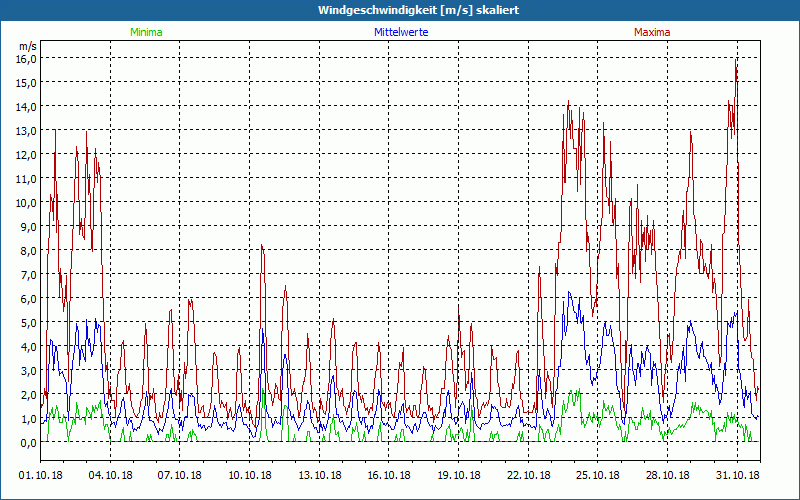Image resolution: width=800 pixels, height=500 pixels.
Task: Click the 31.10.18 date label
Action: point(737,475)
